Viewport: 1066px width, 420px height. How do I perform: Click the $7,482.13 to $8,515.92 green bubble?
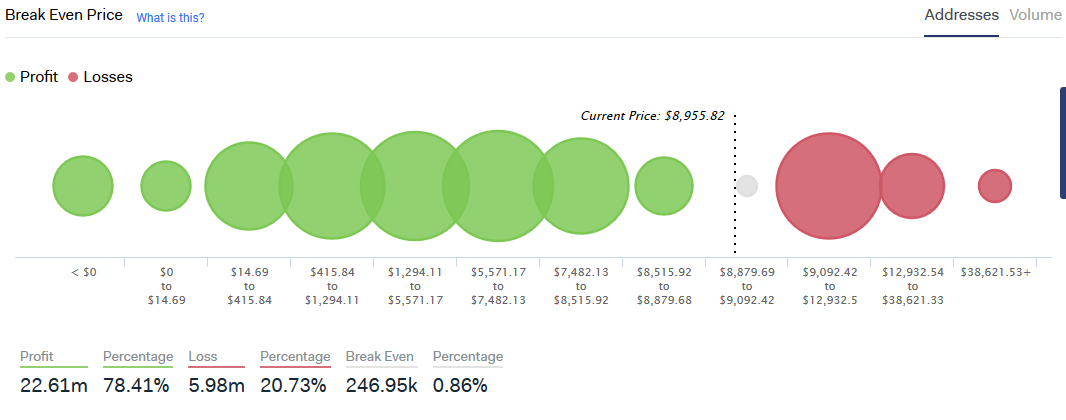tap(581, 186)
